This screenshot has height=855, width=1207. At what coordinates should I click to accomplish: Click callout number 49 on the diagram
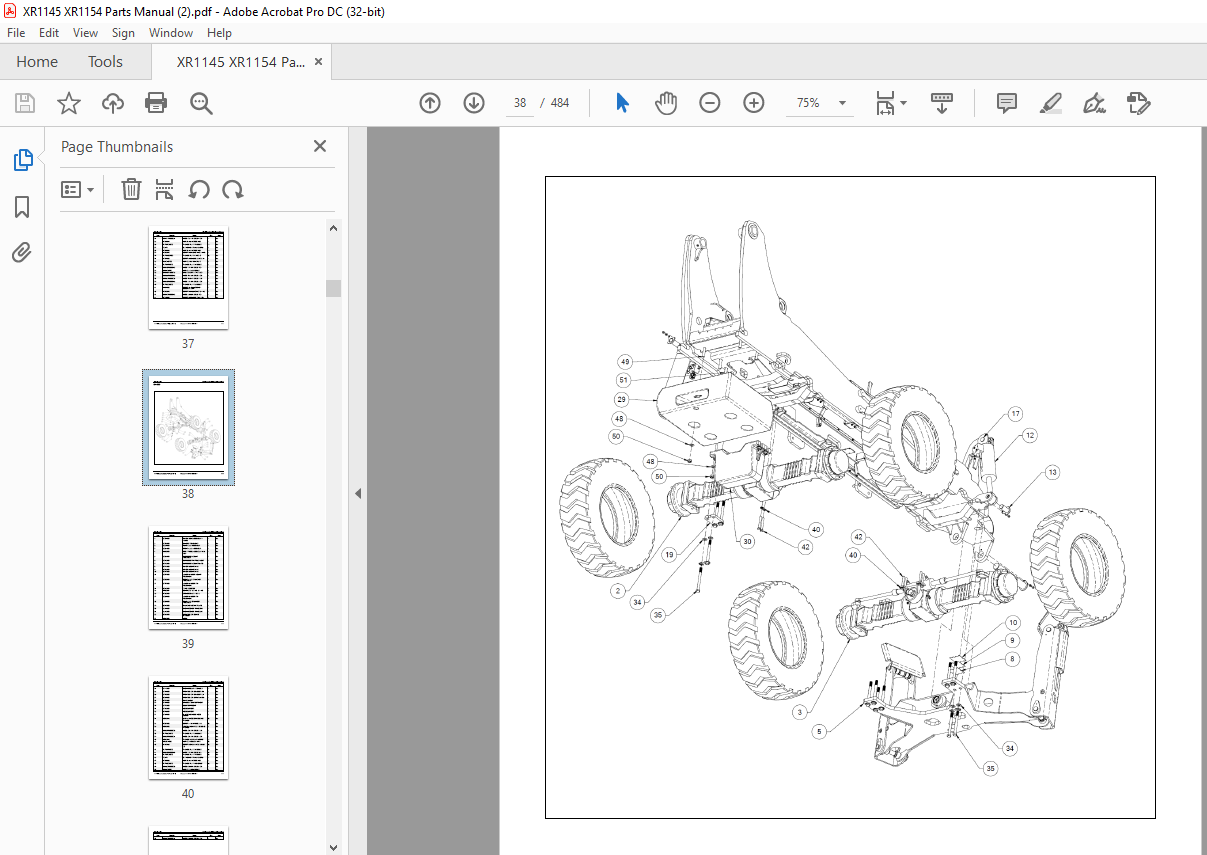click(625, 361)
